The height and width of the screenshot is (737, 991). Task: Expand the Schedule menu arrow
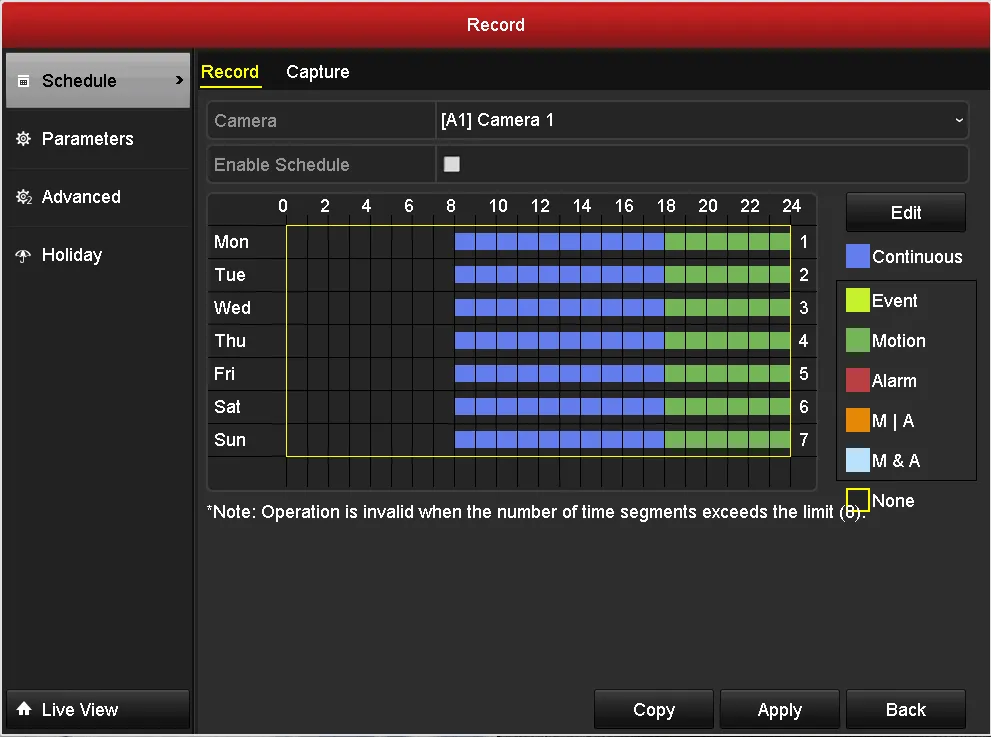pos(179,80)
